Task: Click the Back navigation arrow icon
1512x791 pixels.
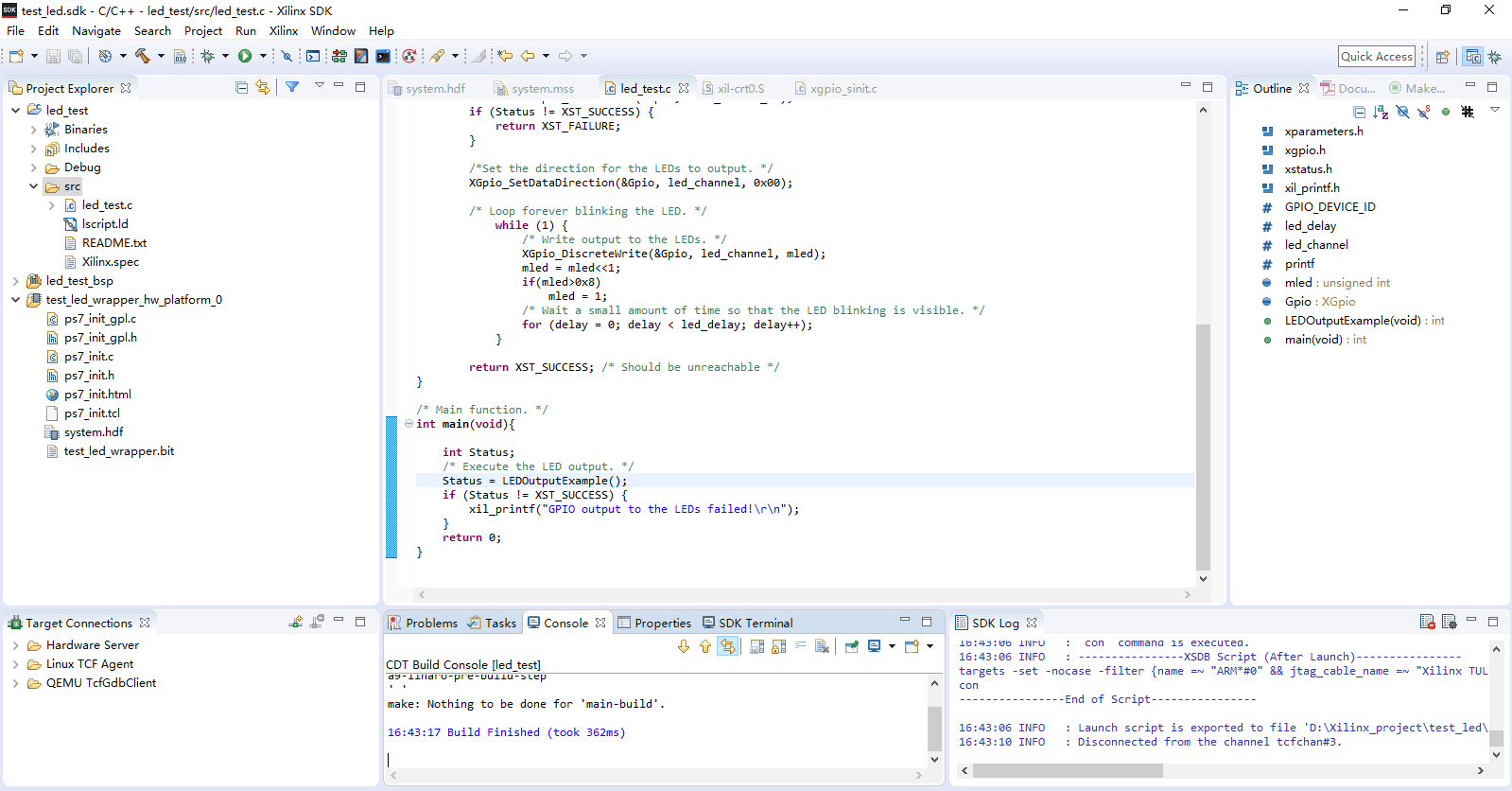Action: (x=528, y=56)
